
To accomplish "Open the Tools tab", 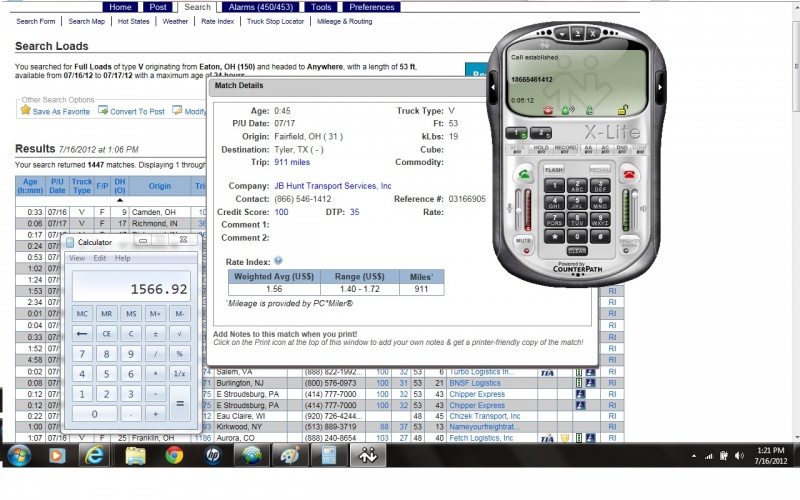I will tap(321, 7).
